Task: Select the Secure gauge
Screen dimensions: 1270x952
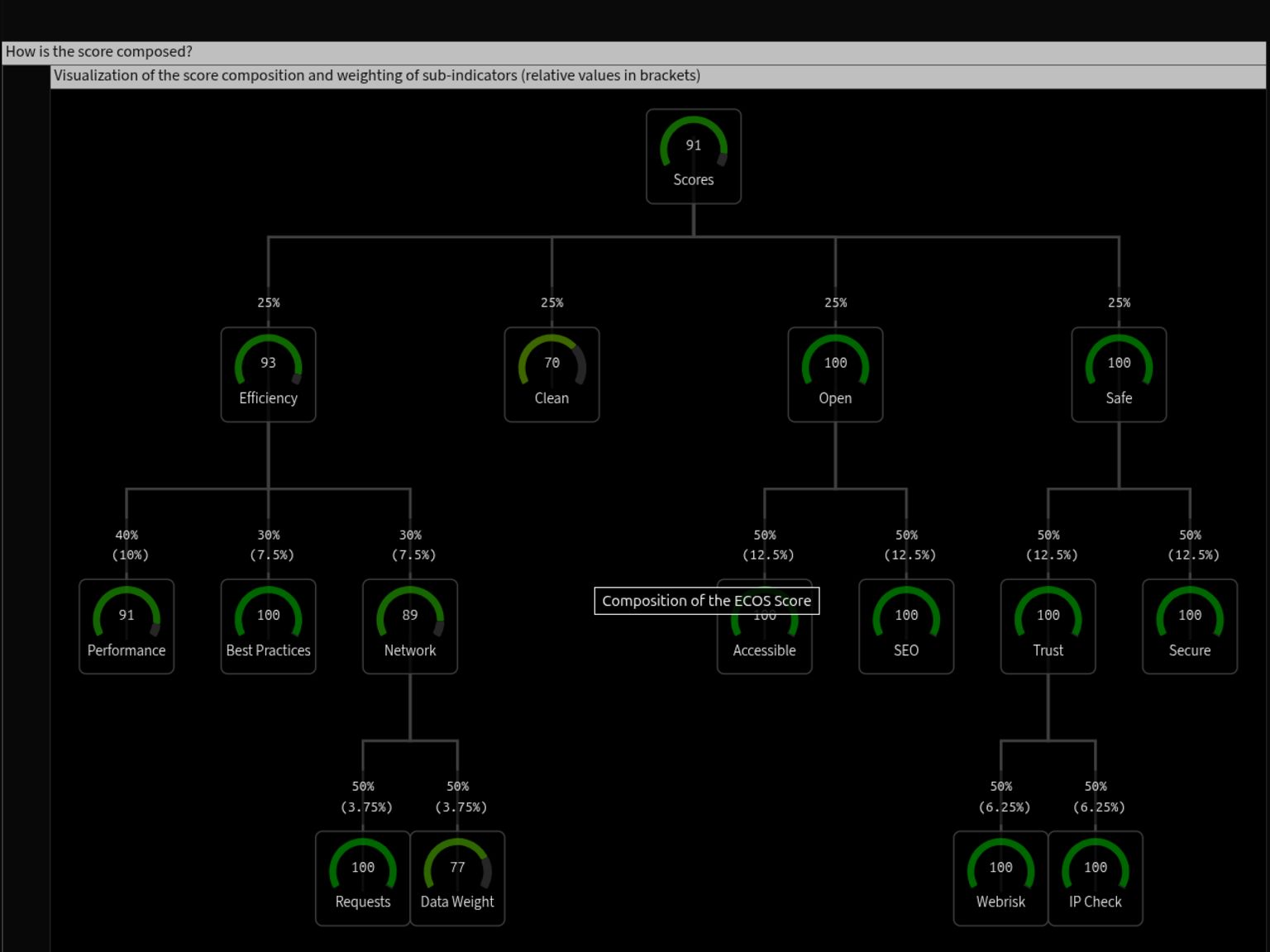Action: click(1189, 626)
